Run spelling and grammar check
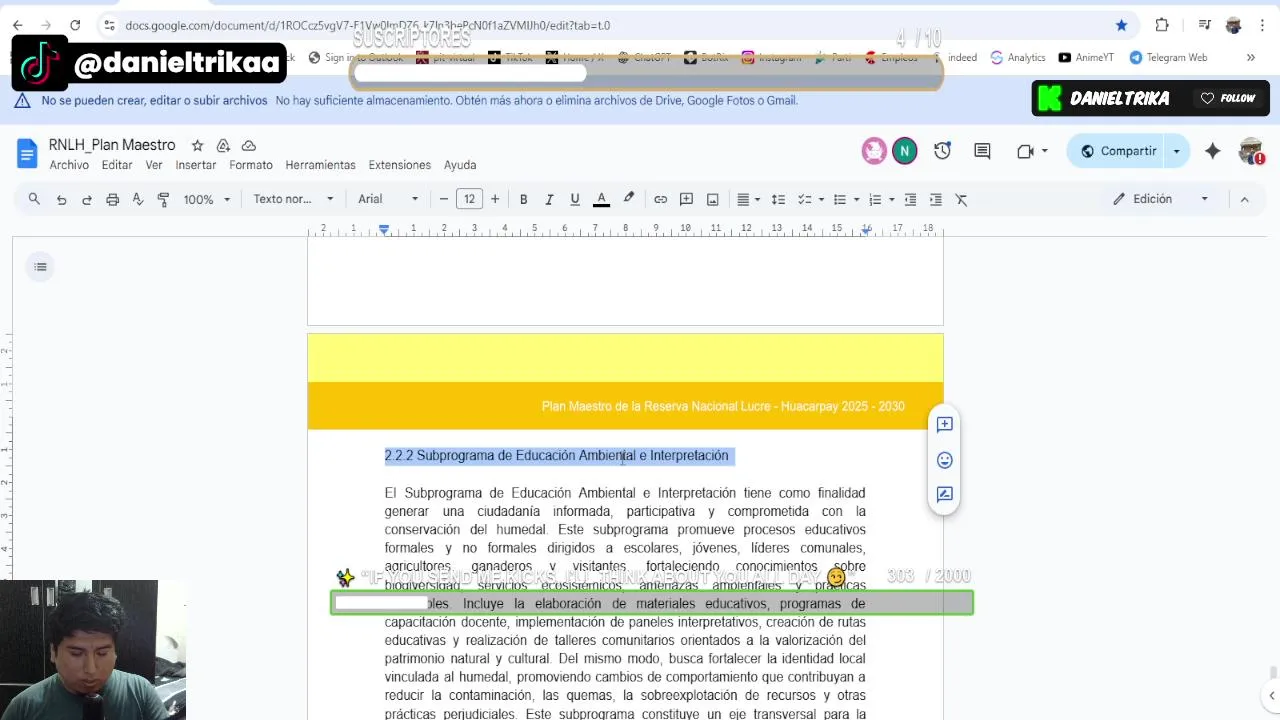This screenshot has height=720, width=1280. (138, 199)
